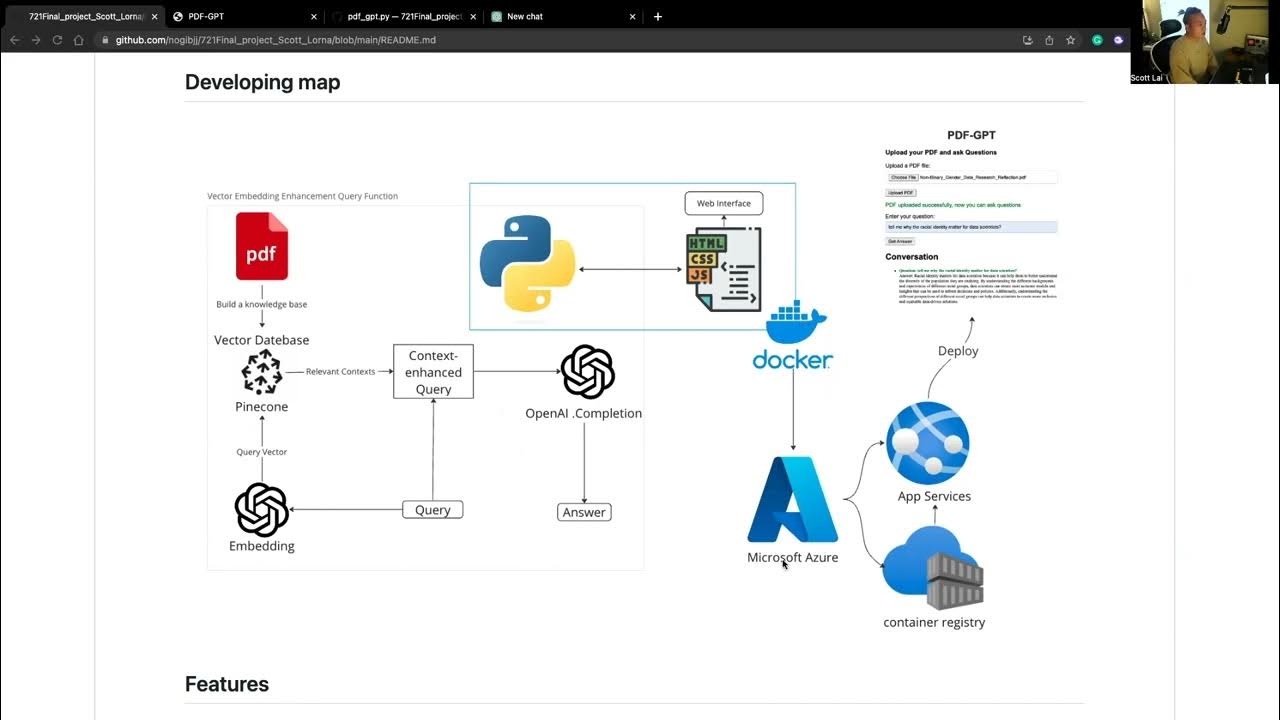This screenshot has height=720, width=1280.
Task: Click the 'container registry' label
Action: [x=934, y=622]
